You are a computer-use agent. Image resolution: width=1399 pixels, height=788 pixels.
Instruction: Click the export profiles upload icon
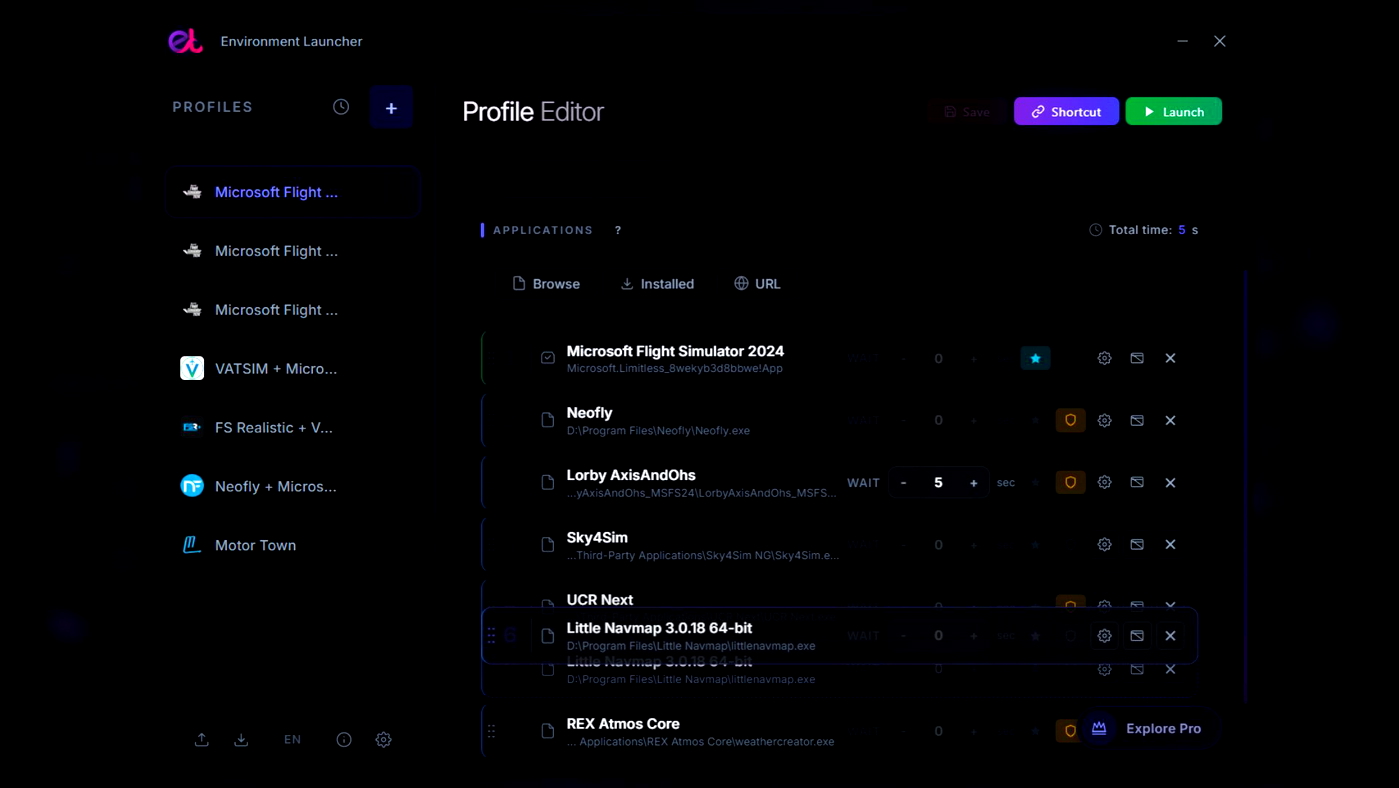(x=202, y=740)
